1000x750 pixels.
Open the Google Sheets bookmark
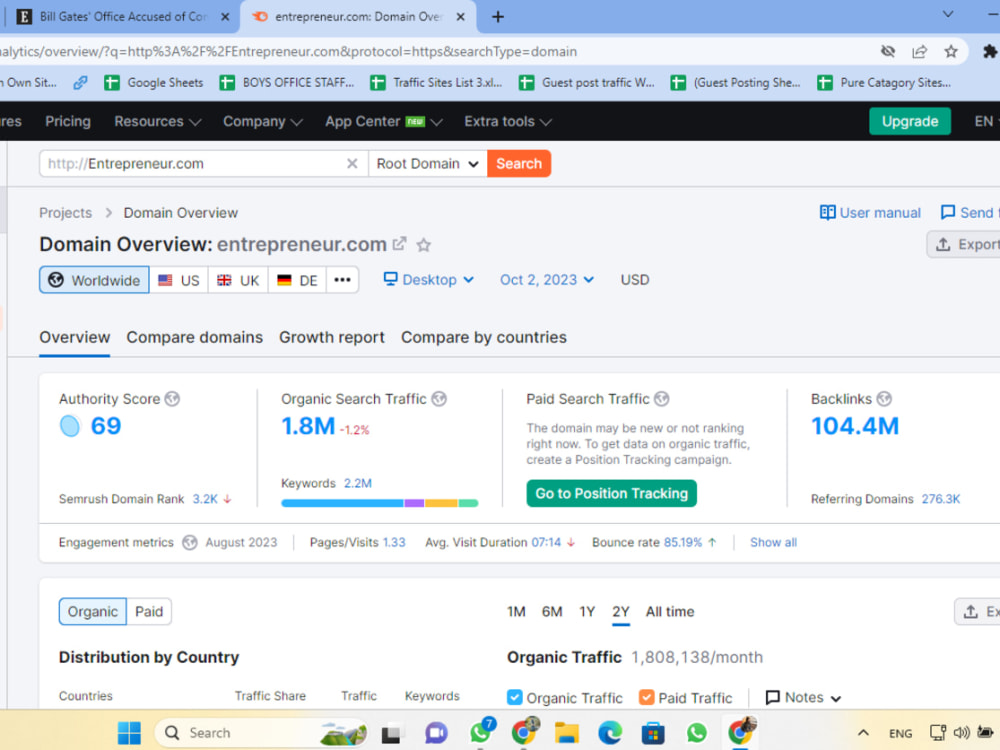coord(154,83)
